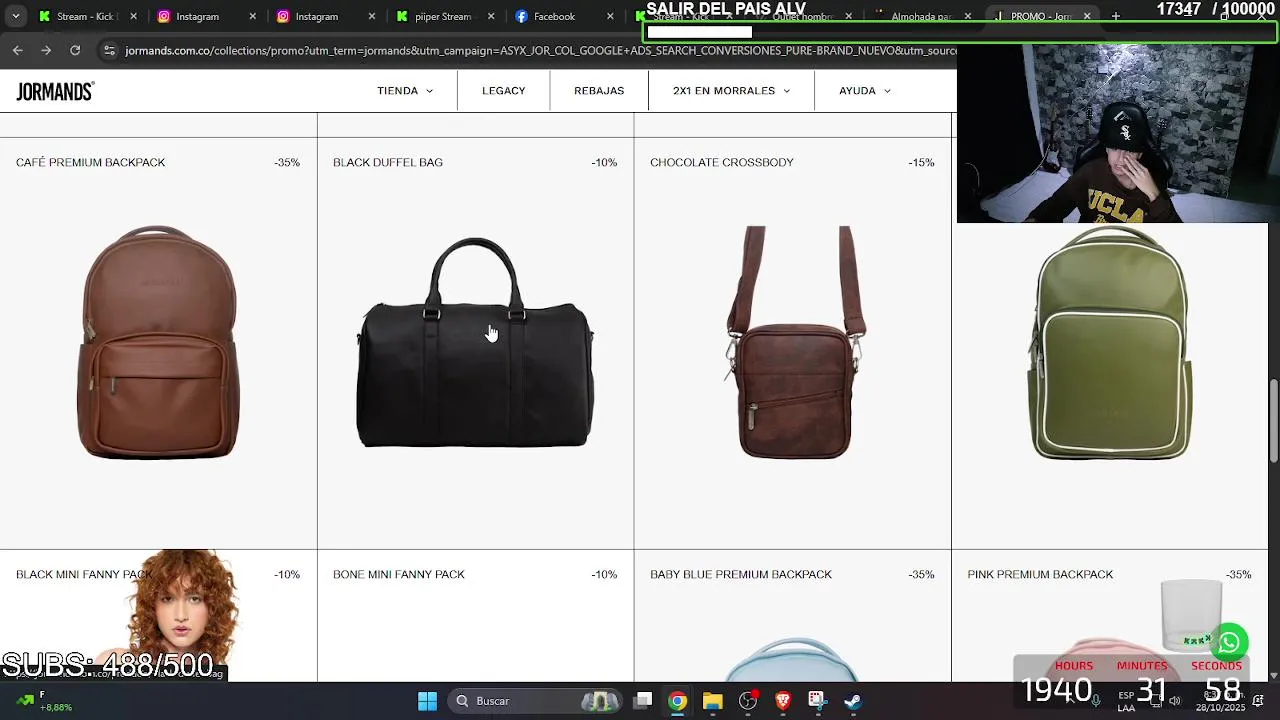
Task: Click the -10% badge on Bone Mini Fanny Pack
Action: point(604,574)
